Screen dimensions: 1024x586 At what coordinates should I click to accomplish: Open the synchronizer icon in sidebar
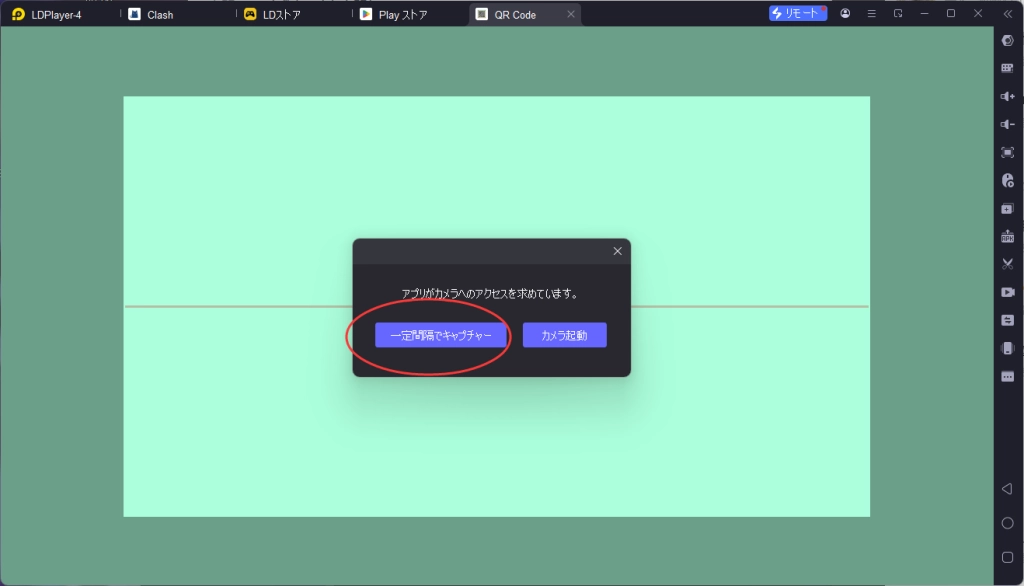[1008, 320]
